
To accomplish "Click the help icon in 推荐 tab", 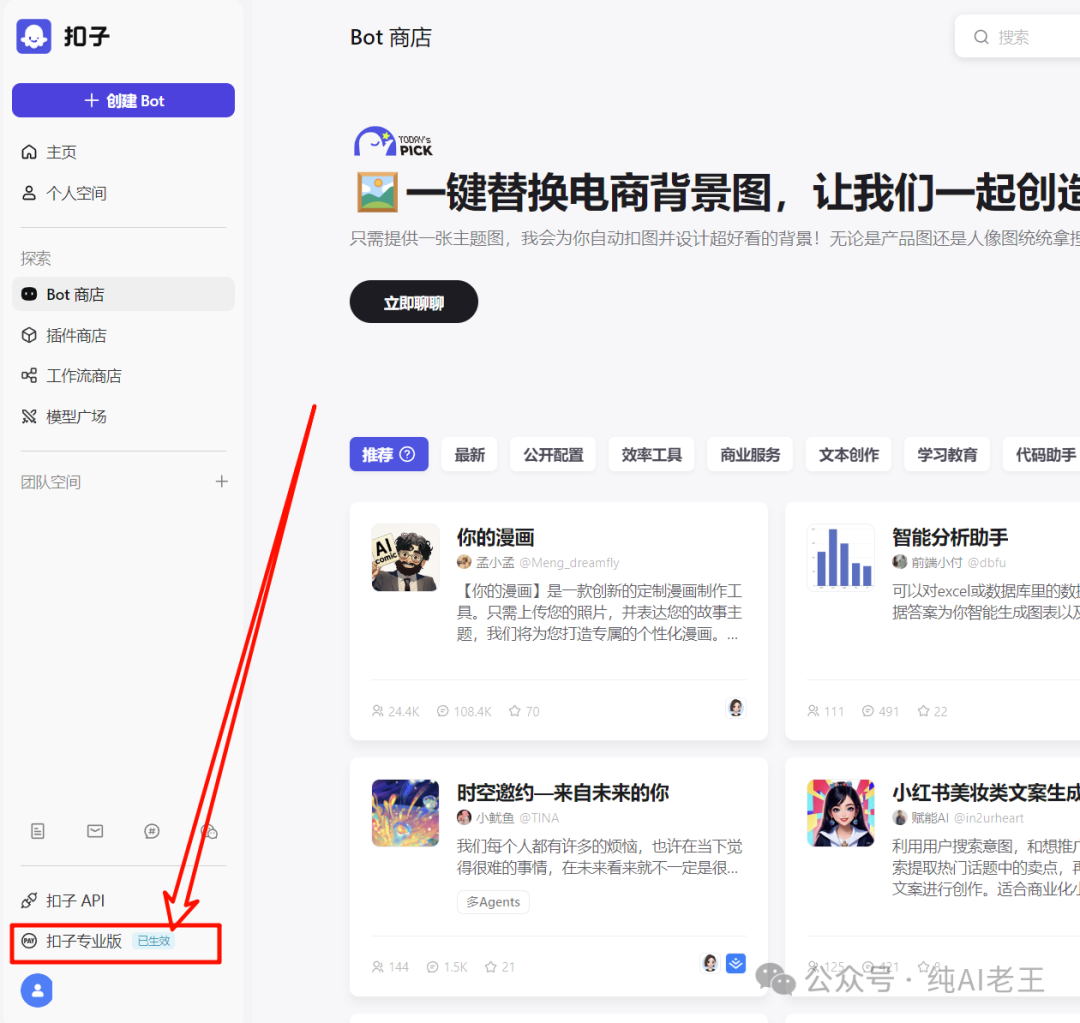I will (408, 455).
